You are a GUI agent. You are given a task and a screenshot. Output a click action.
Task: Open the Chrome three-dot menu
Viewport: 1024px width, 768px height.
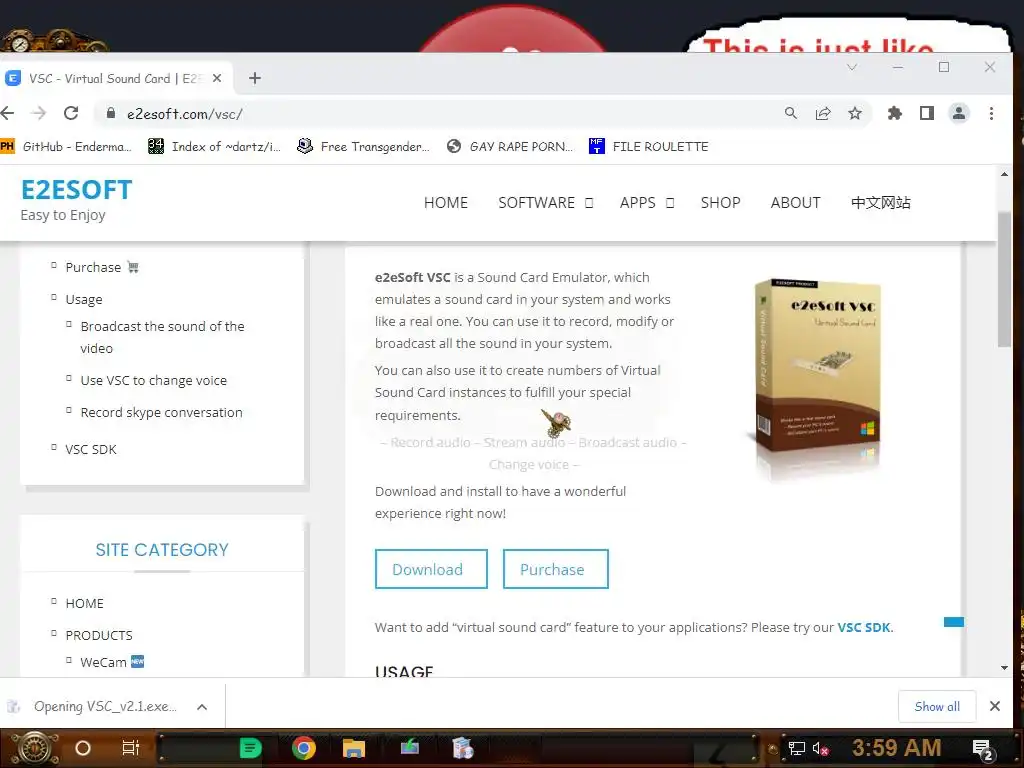pyautogui.click(x=991, y=114)
